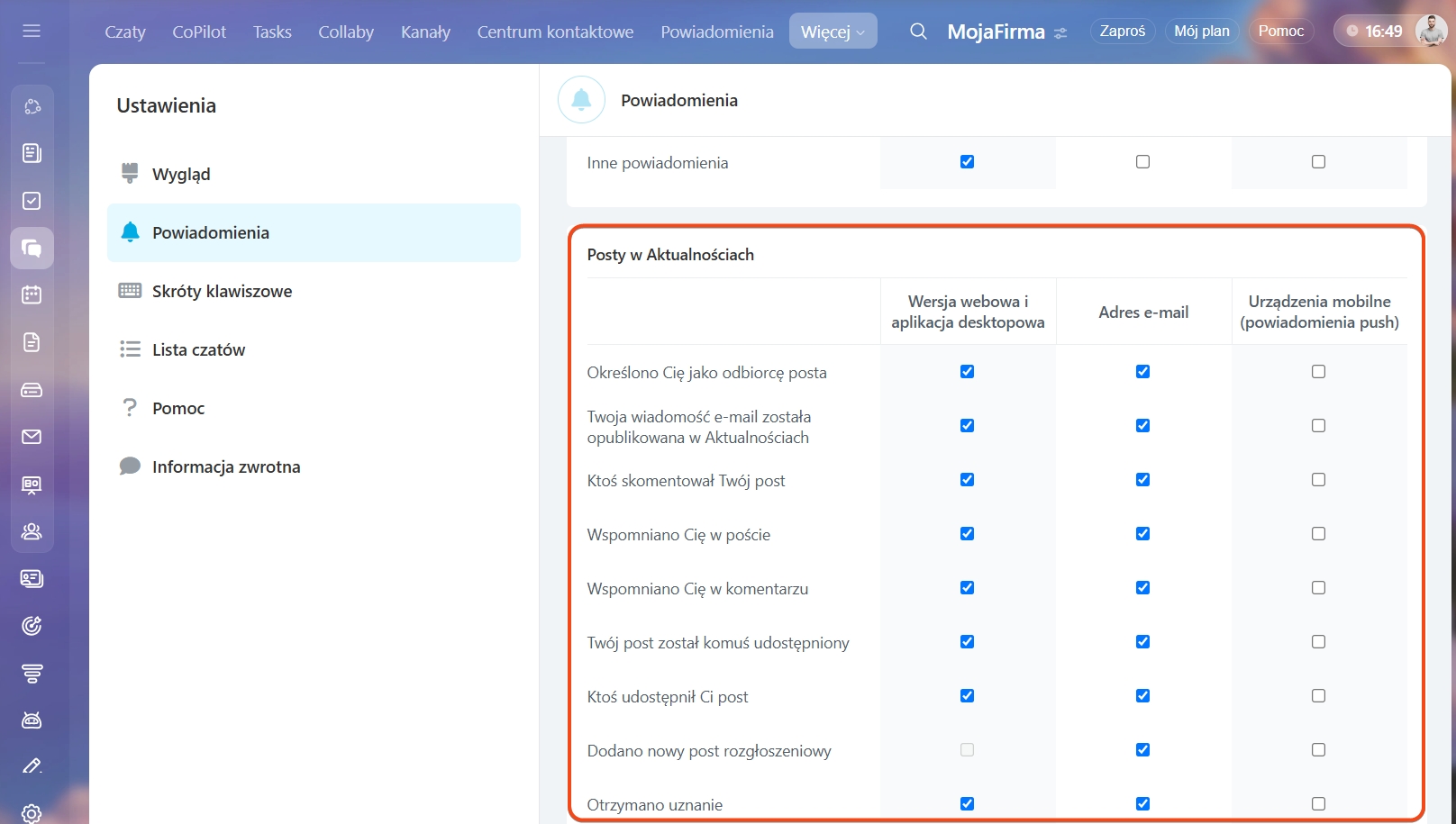
Task: Enable push notifications for 'Ktoś skomentował Twój post'
Action: pyautogui.click(x=1318, y=480)
